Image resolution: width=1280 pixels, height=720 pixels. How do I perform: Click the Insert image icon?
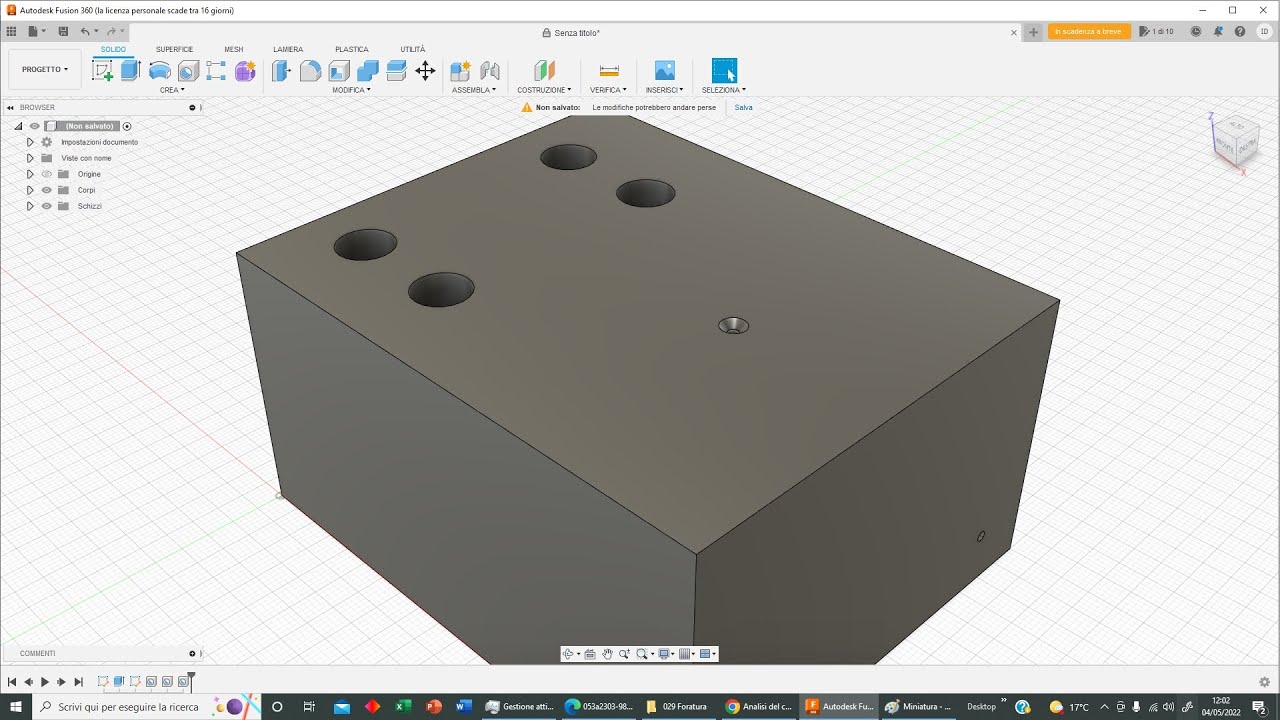[665, 71]
